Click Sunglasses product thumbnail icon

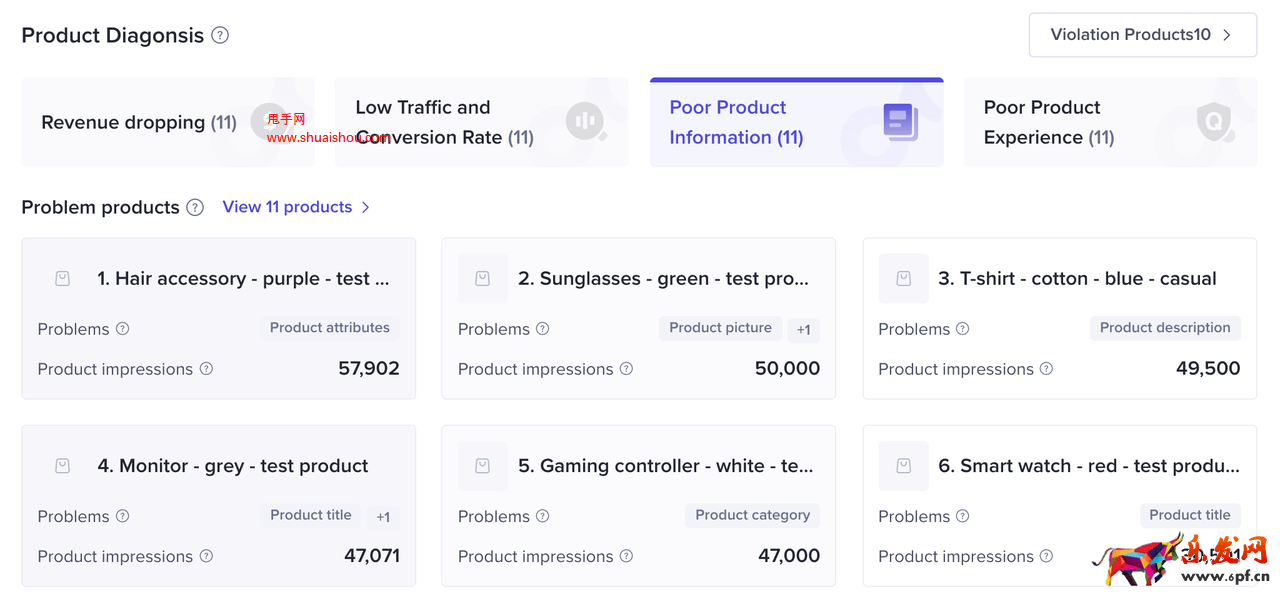coord(482,279)
